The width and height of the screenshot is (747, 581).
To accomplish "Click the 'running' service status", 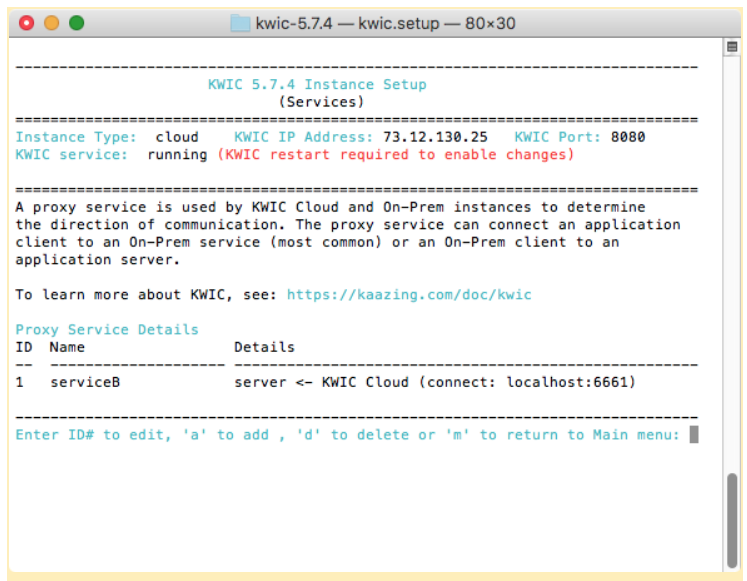I will point(177,155).
